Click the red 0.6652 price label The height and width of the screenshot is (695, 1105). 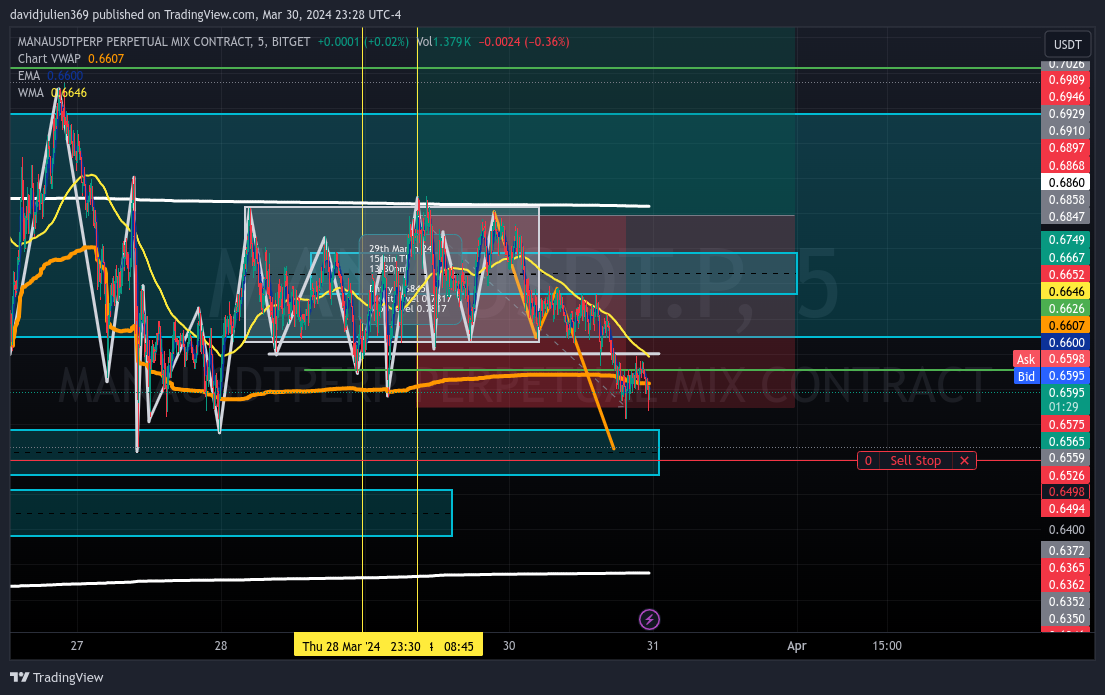(x=1066, y=274)
